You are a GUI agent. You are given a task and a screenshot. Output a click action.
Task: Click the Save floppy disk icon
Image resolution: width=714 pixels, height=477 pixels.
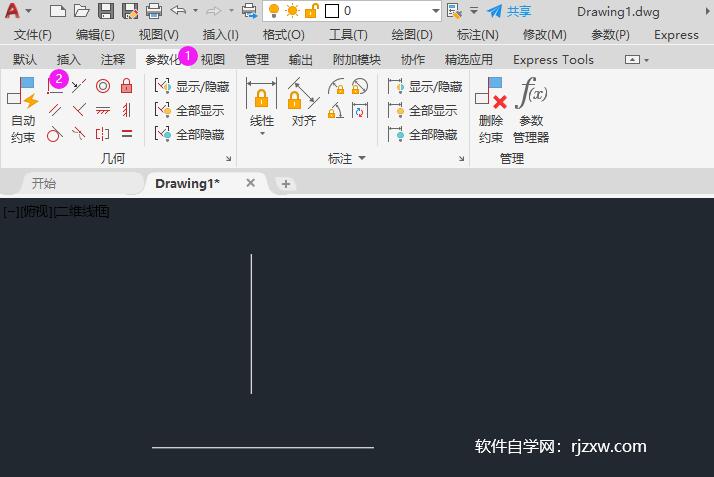tap(106, 10)
